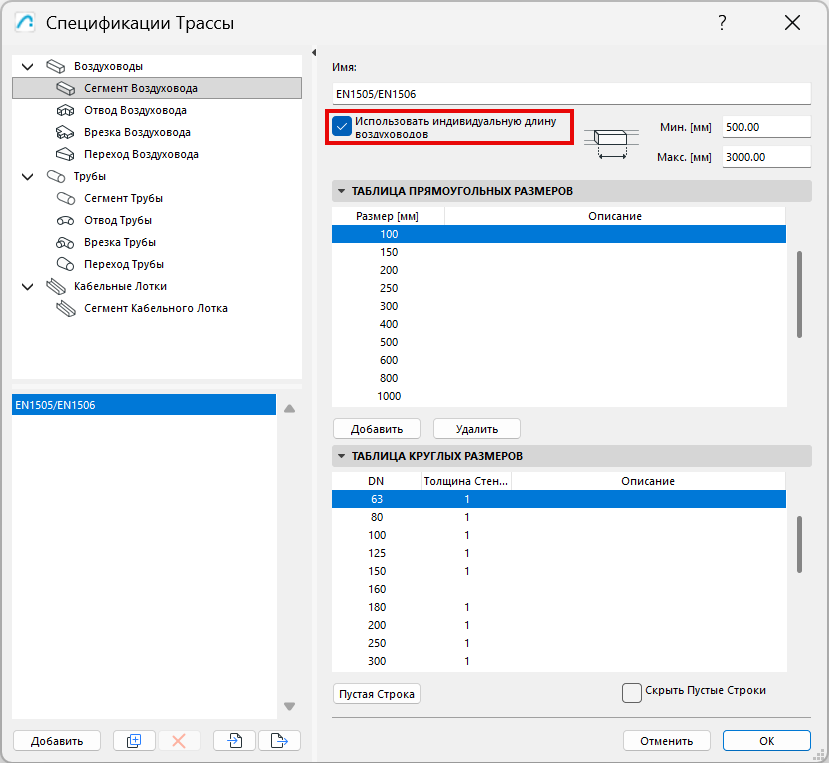Click the Отвод Воздуховода icon
Viewport: 829px width, 763px height.
[x=66, y=111]
